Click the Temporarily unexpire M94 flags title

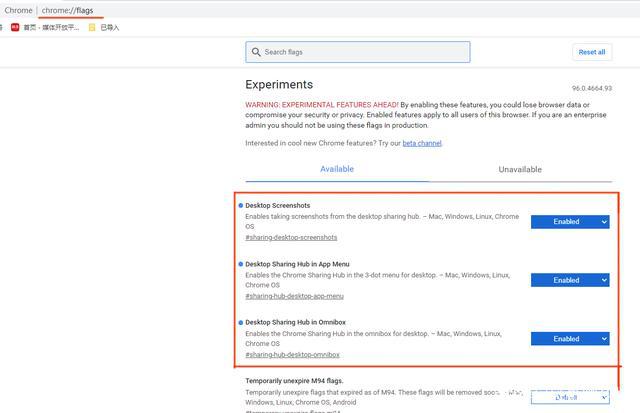click(294, 381)
